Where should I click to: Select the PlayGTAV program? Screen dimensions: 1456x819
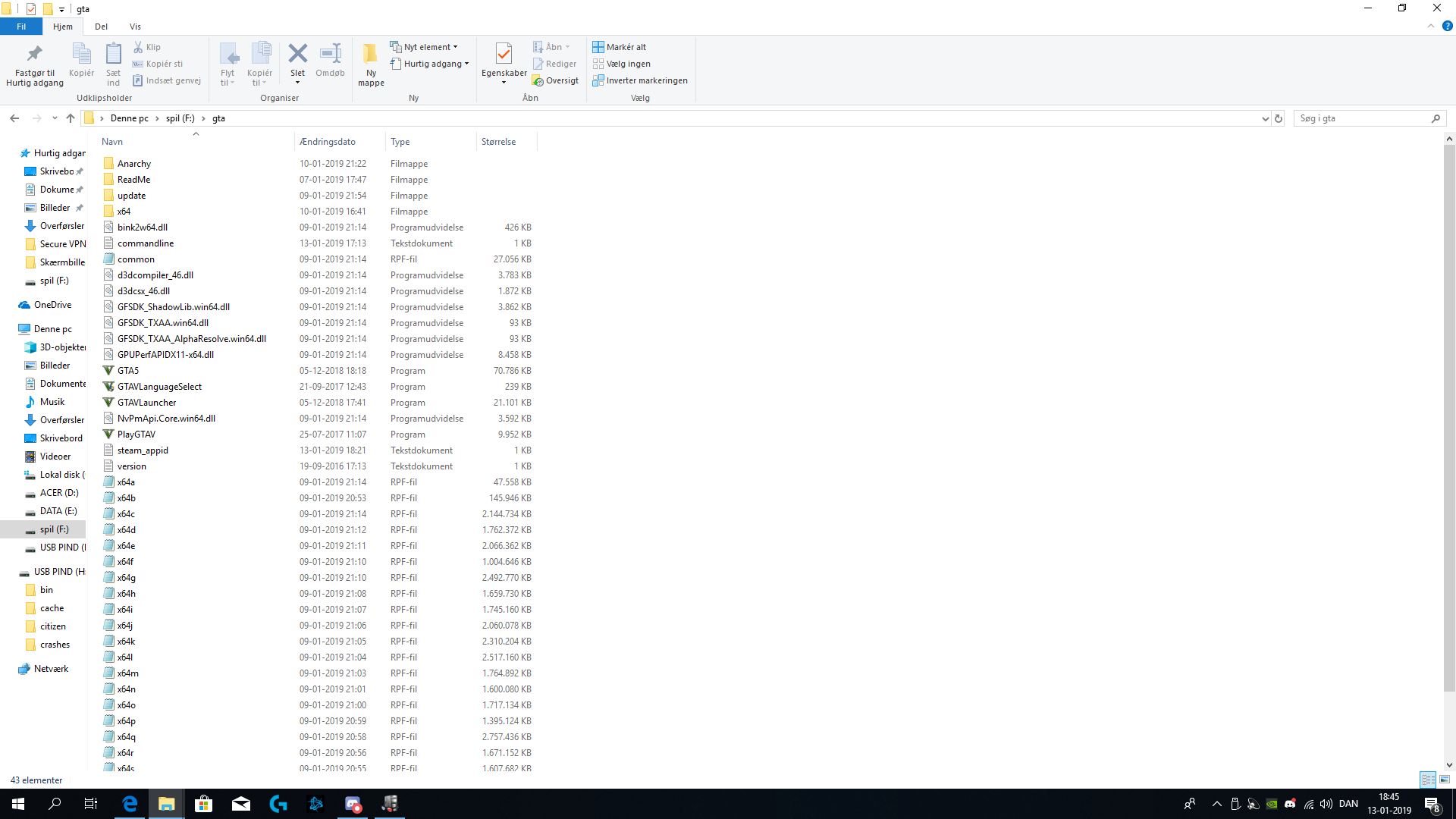point(136,435)
